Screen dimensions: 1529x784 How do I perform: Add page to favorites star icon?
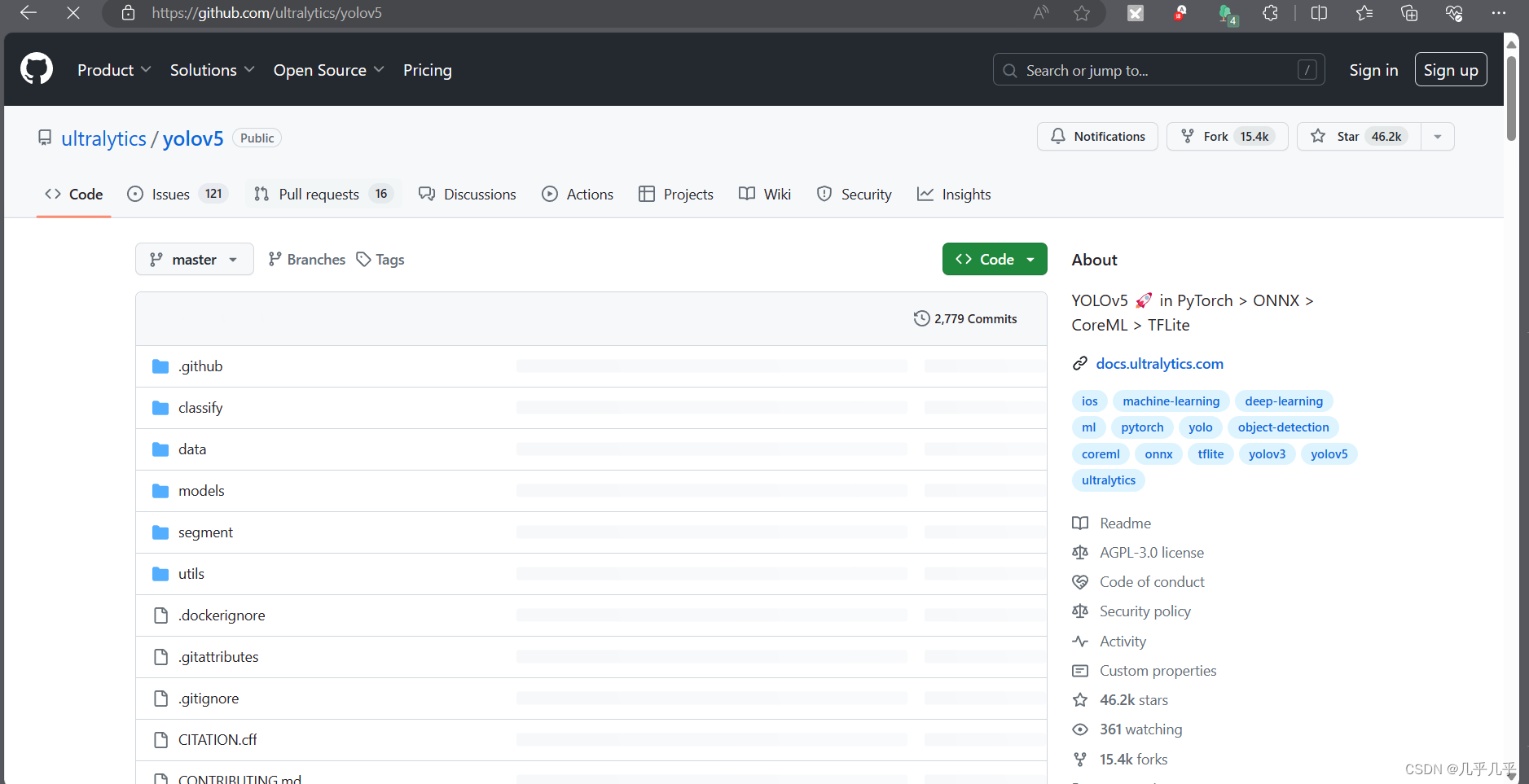pos(1082,13)
